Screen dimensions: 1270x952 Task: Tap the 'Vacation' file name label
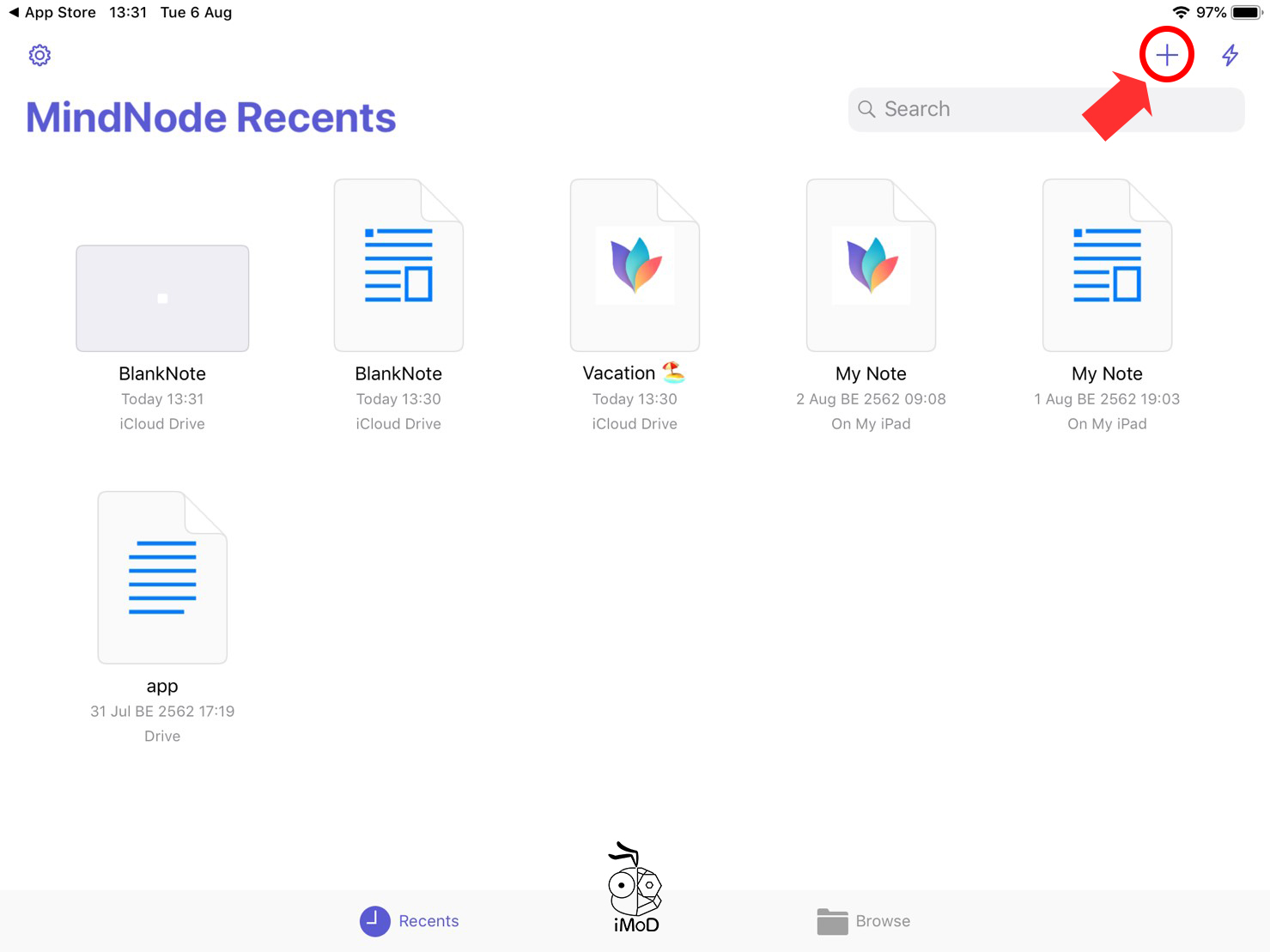click(619, 373)
